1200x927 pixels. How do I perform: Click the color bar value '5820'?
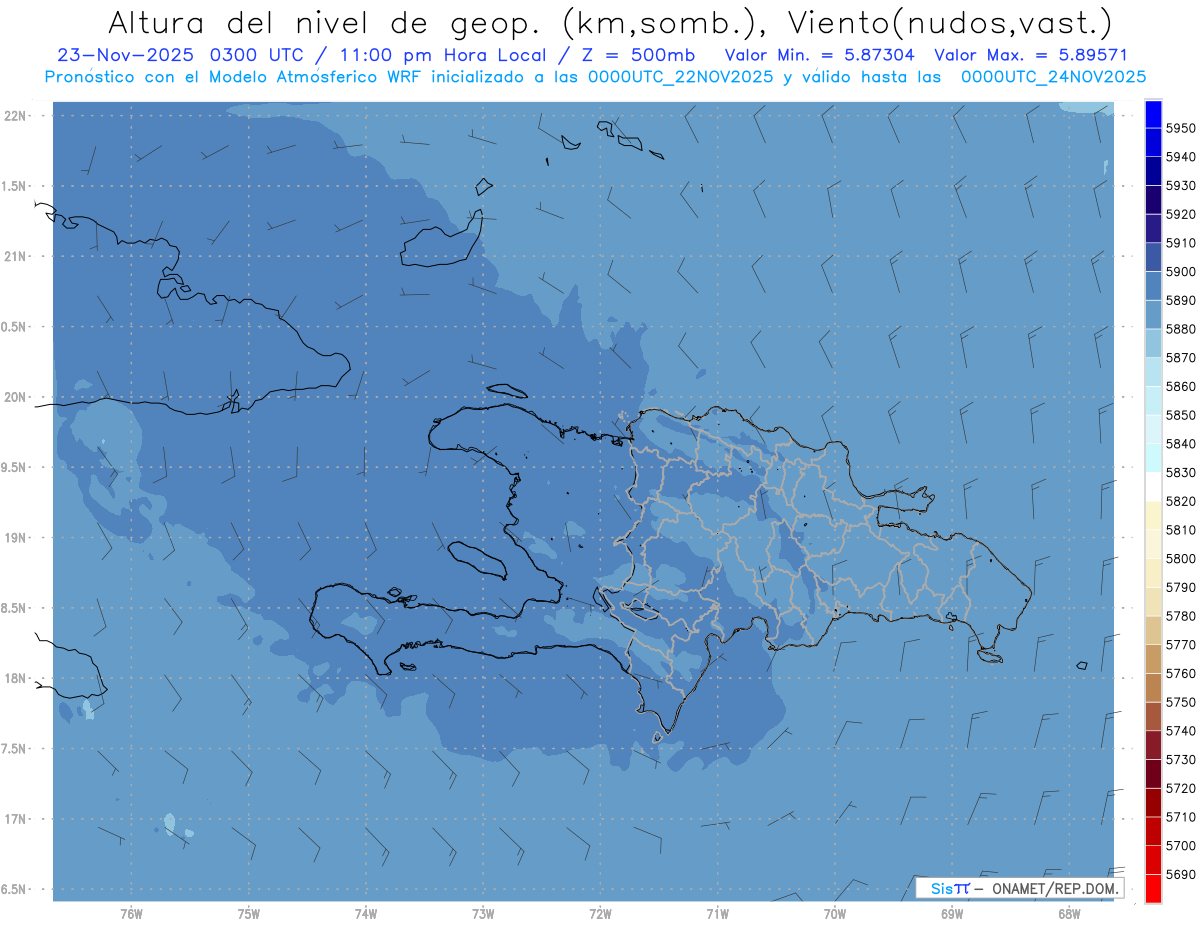click(x=1181, y=501)
